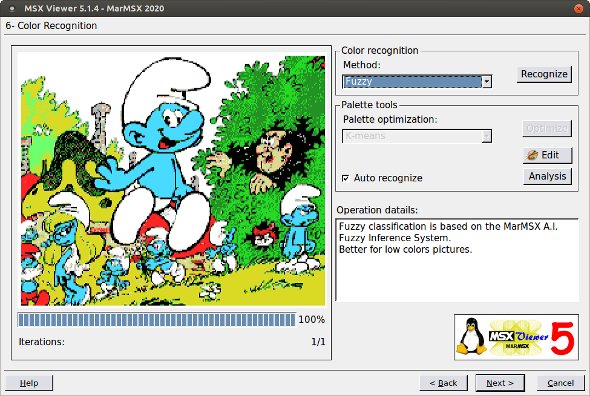The height and width of the screenshot is (396, 590).
Task: Go back with the Back button
Action: (443, 383)
